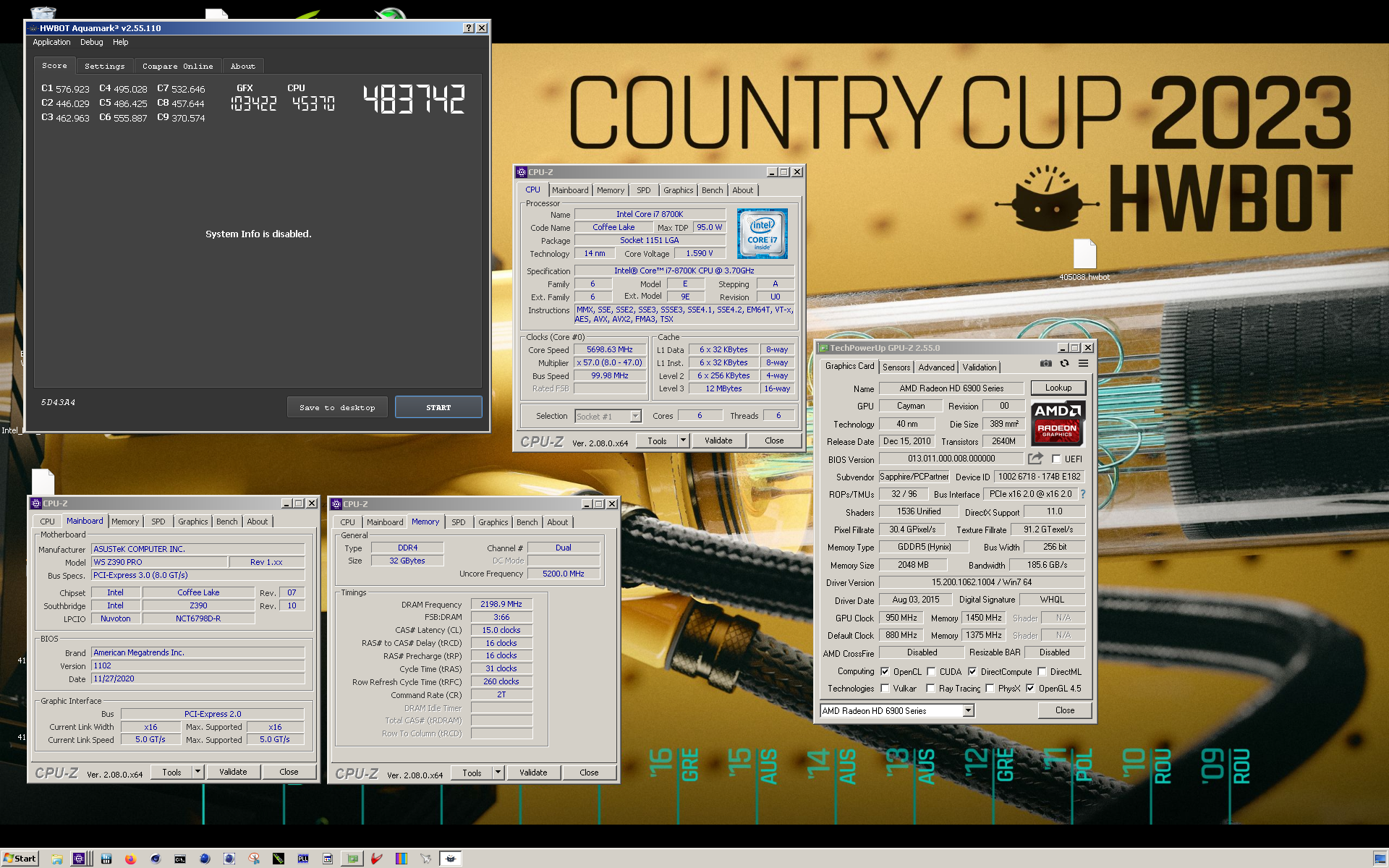This screenshot has height=868, width=1389.
Task: Expand Tools dropdown arrow in CPU-Z Mainboard window
Action: pyautogui.click(x=197, y=772)
